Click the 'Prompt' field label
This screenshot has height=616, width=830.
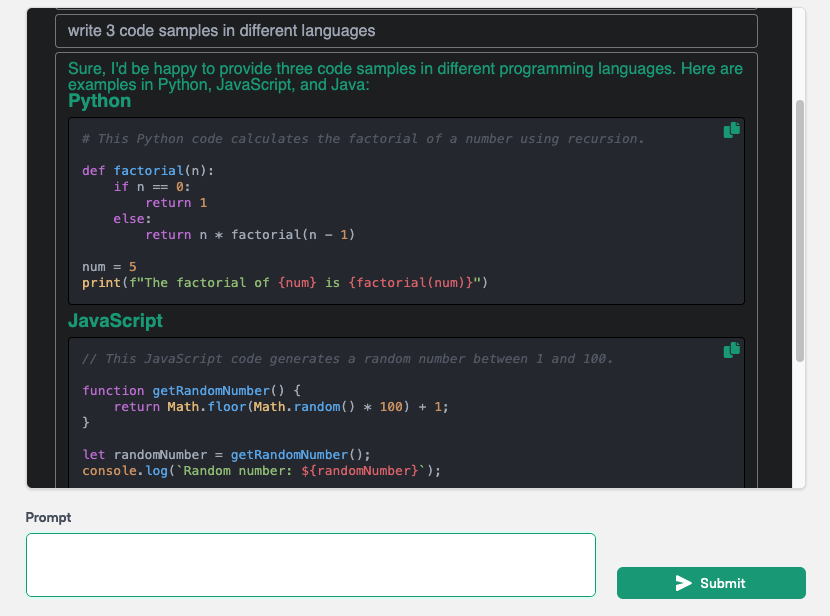coord(48,517)
